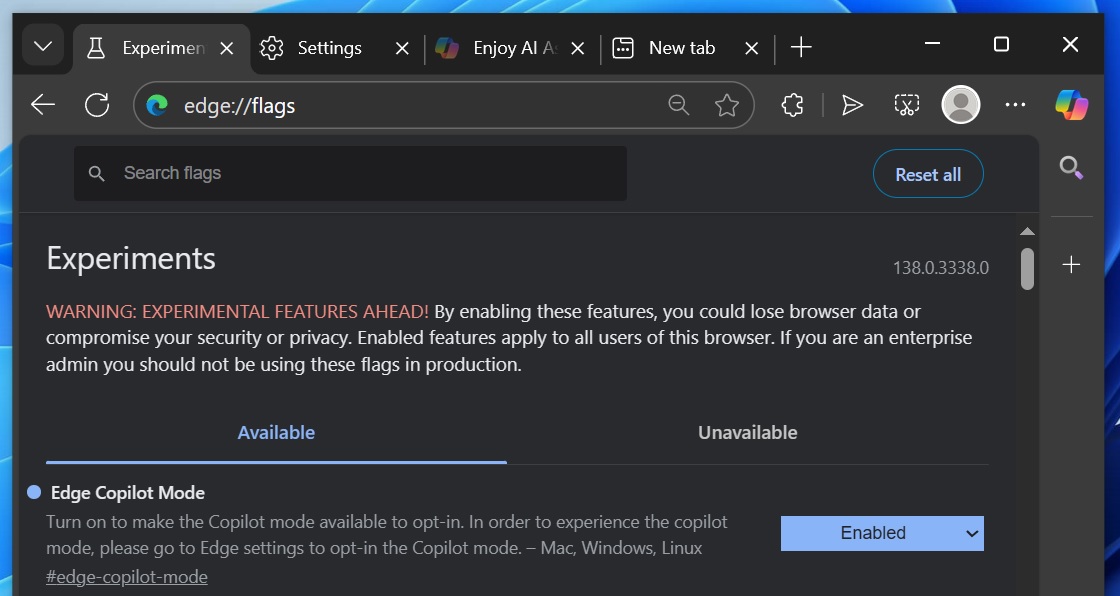The image size is (1120, 596).
Task: Open the Edge Copilot Mode Enabled dropdown
Action: (882, 533)
